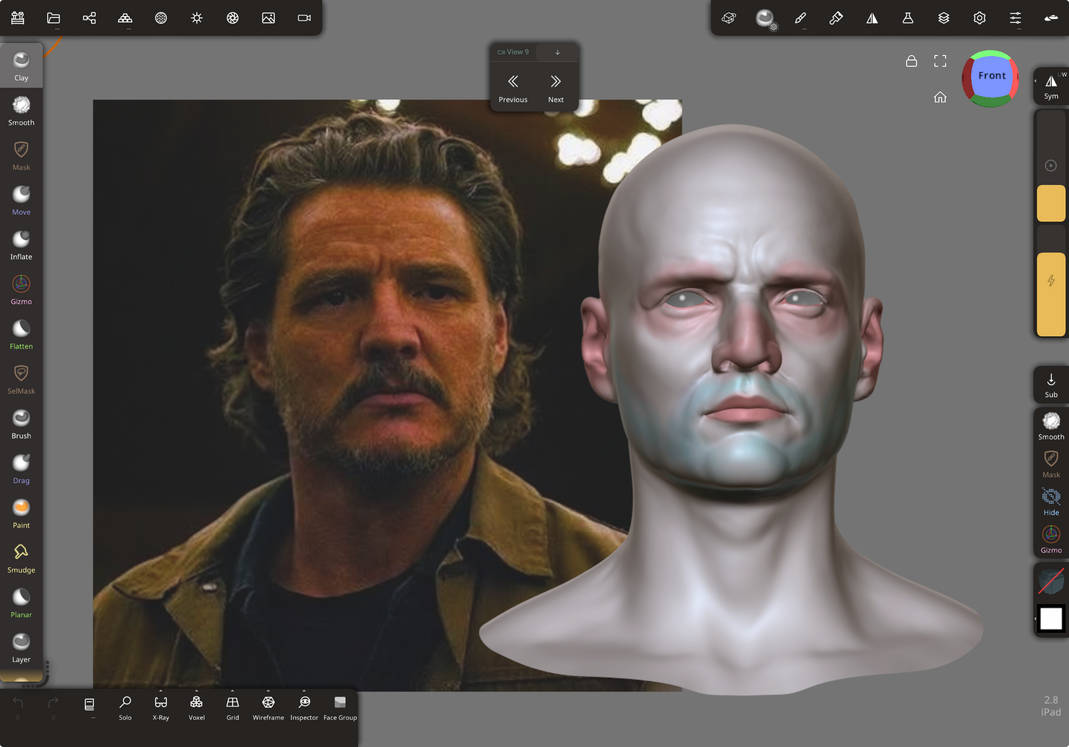This screenshot has height=747, width=1069.
Task: Reset view with the home icon
Action: pos(940,97)
